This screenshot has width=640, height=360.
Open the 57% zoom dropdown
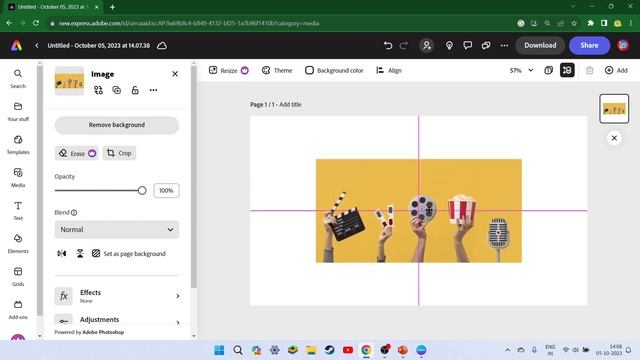click(521, 70)
